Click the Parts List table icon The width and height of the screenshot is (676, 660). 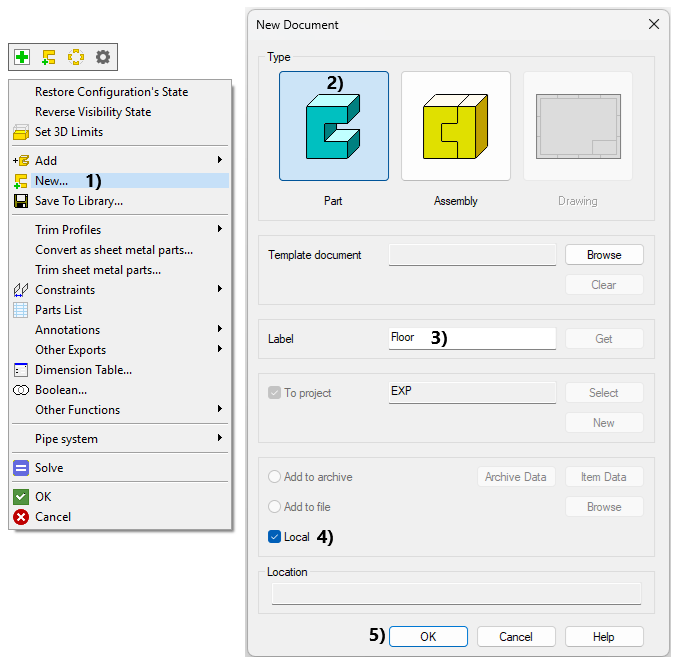[x=20, y=310]
